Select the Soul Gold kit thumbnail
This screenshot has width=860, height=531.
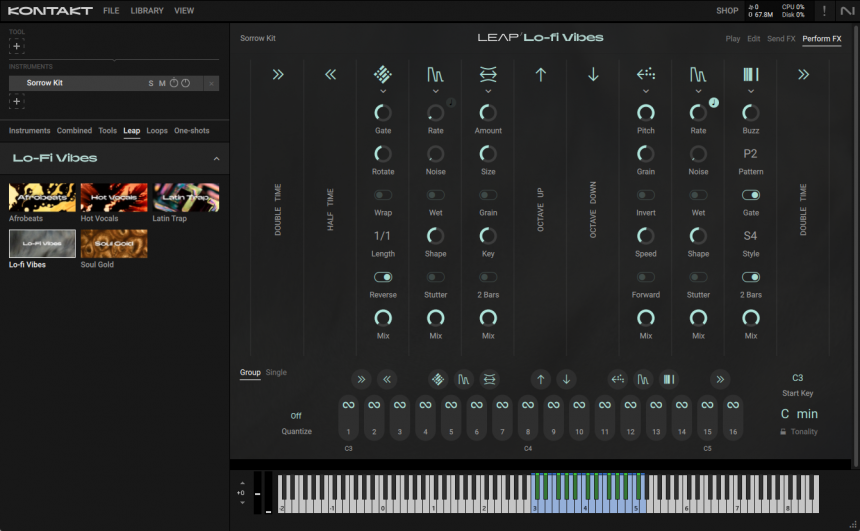point(114,244)
